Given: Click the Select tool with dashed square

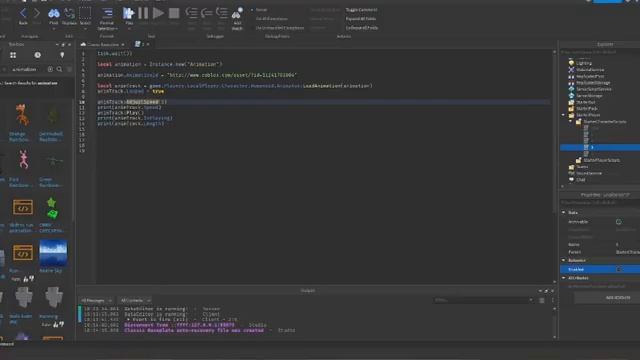Looking at the screenshot, I should 85,13.
